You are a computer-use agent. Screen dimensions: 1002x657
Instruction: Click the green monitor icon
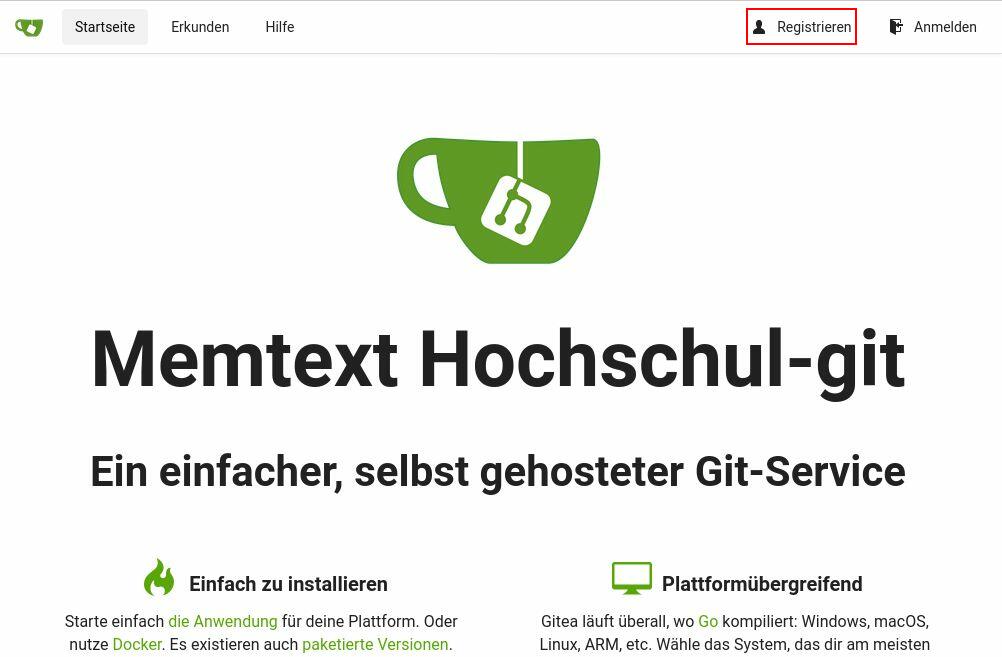click(x=631, y=578)
